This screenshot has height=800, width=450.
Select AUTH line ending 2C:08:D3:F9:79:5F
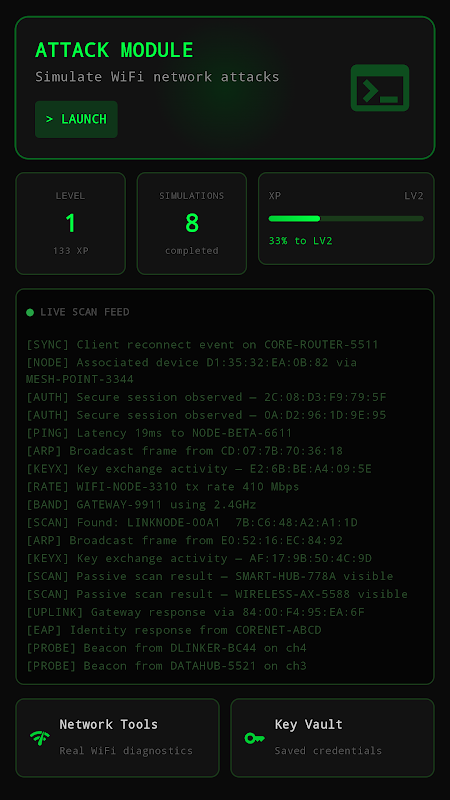pos(206,397)
